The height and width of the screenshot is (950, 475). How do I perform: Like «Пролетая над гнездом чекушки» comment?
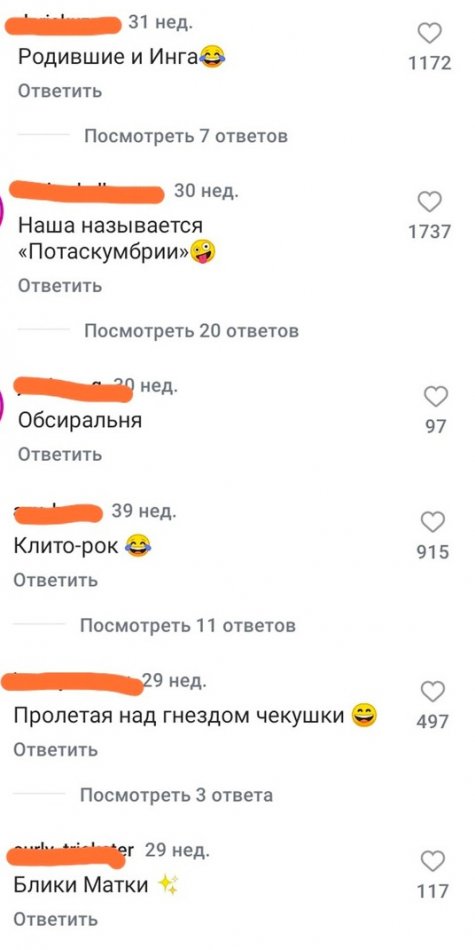pos(433,692)
